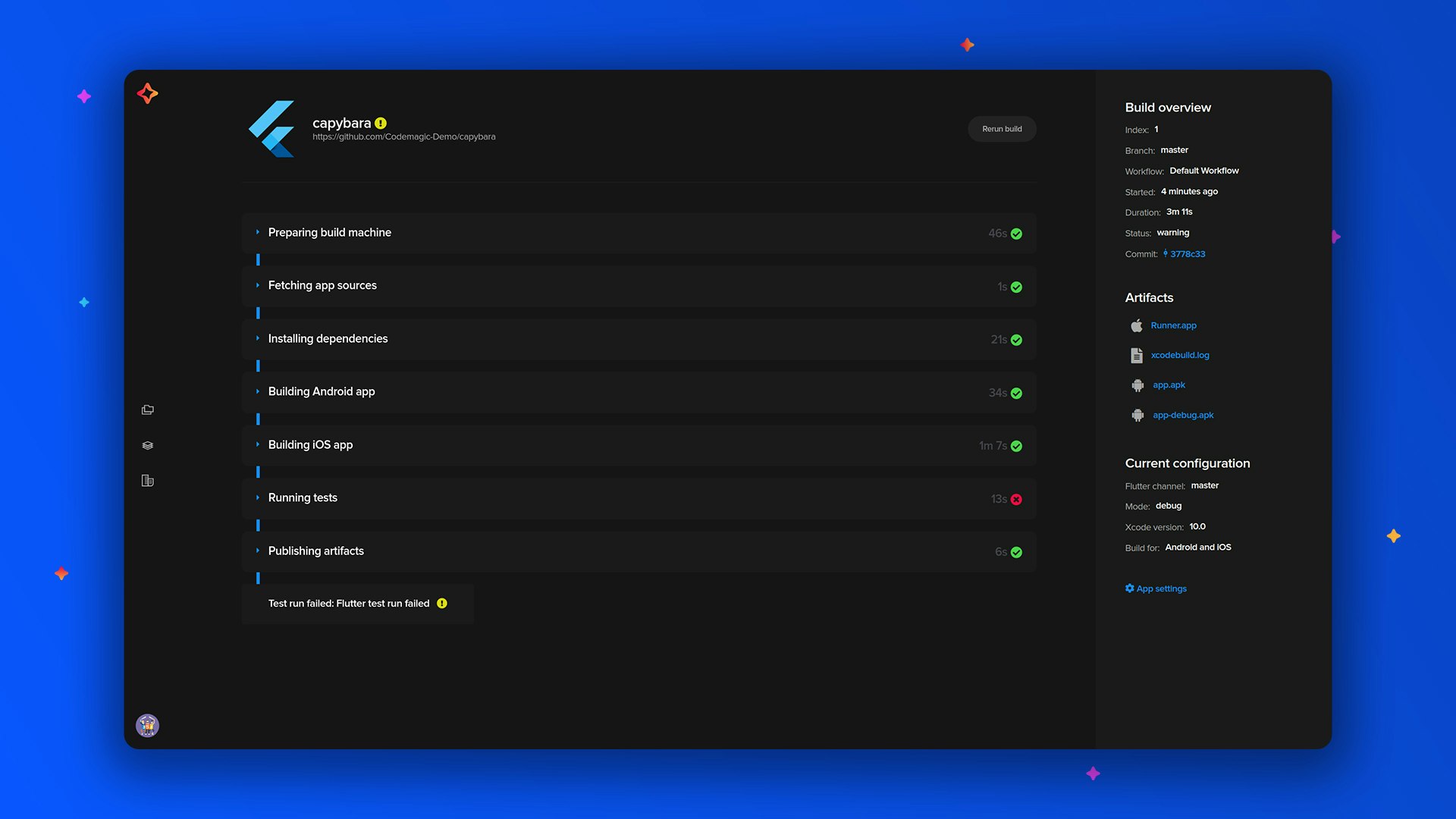The width and height of the screenshot is (1456, 819).
Task: Click the Rerun build button
Action: (1002, 129)
